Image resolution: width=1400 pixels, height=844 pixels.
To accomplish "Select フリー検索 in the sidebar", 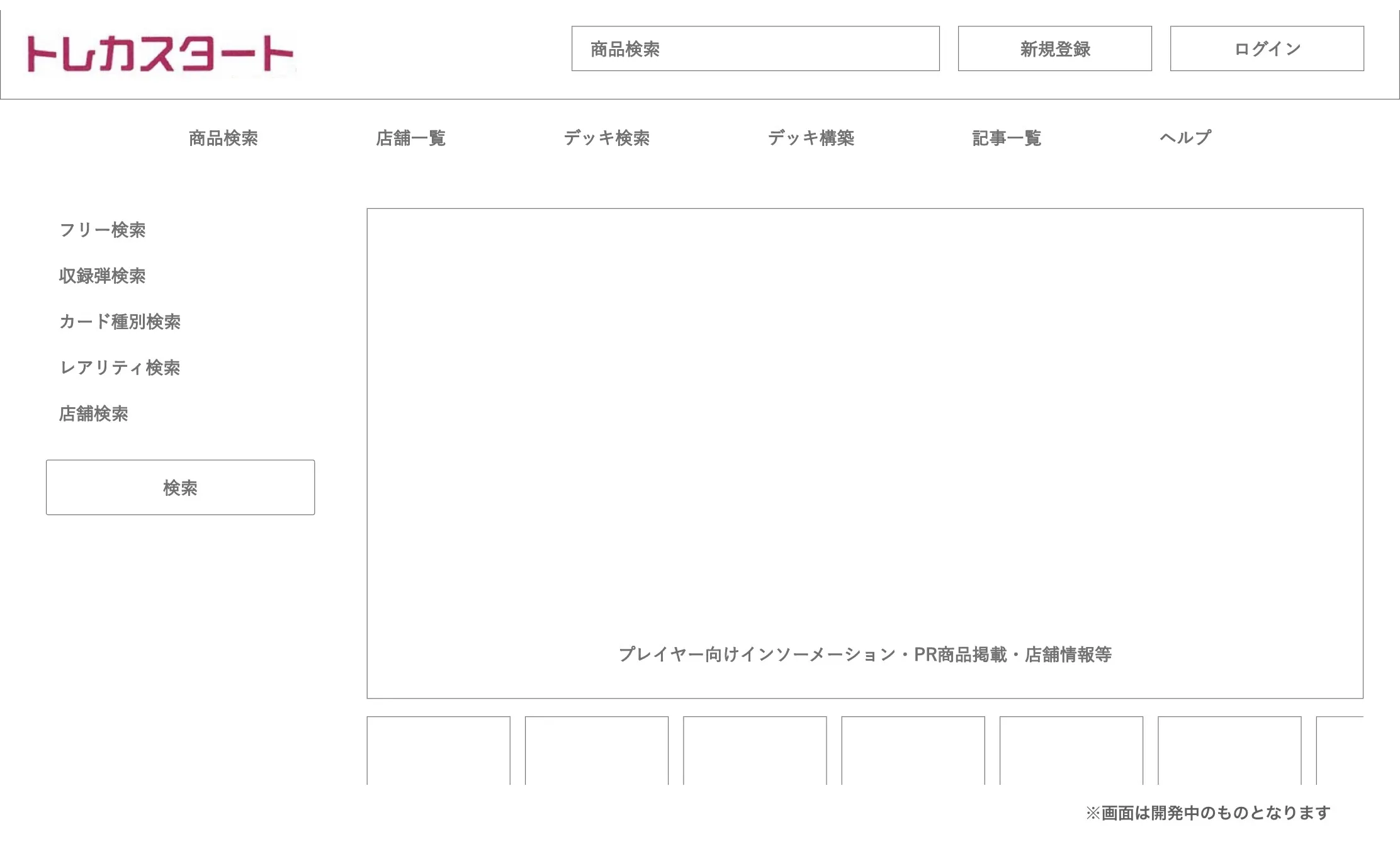I will point(102,230).
